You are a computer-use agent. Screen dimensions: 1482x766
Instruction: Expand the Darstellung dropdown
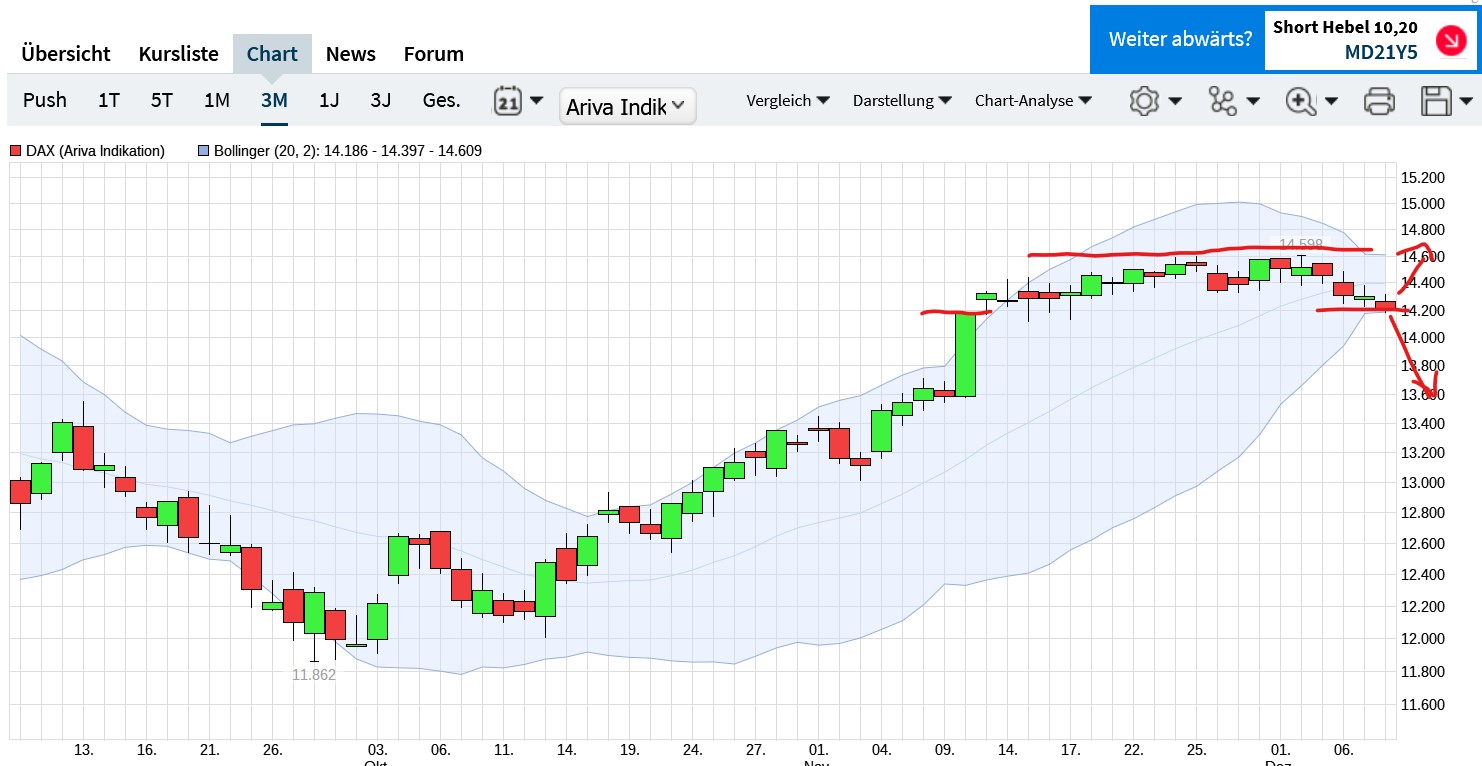(x=900, y=101)
